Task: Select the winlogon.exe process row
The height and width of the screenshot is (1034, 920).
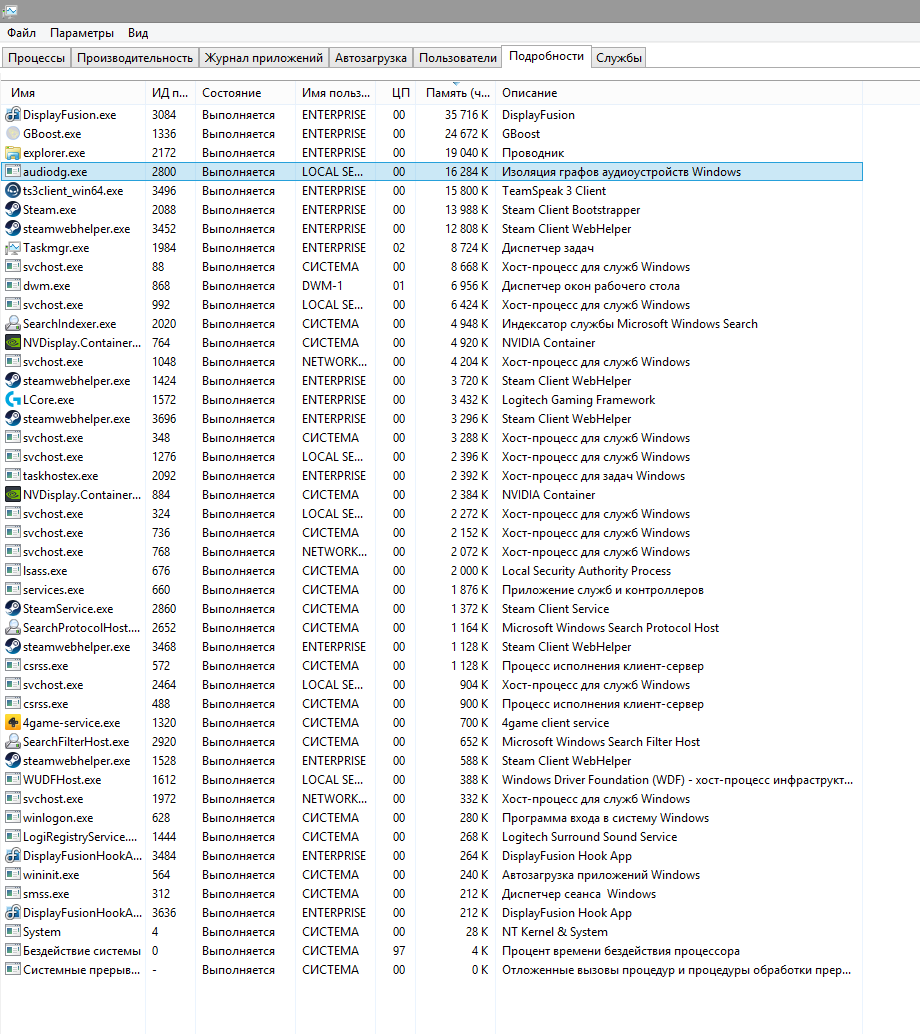Action: [432, 818]
